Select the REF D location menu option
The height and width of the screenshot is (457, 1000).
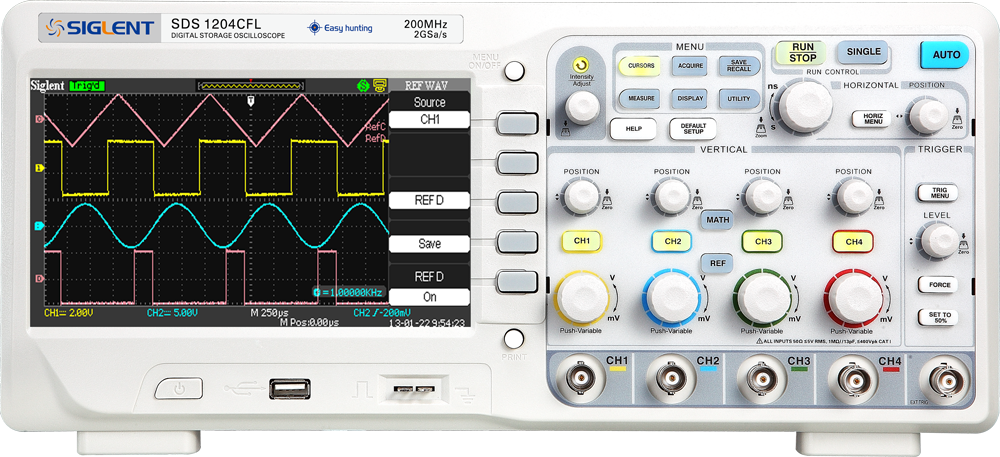pos(429,200)
